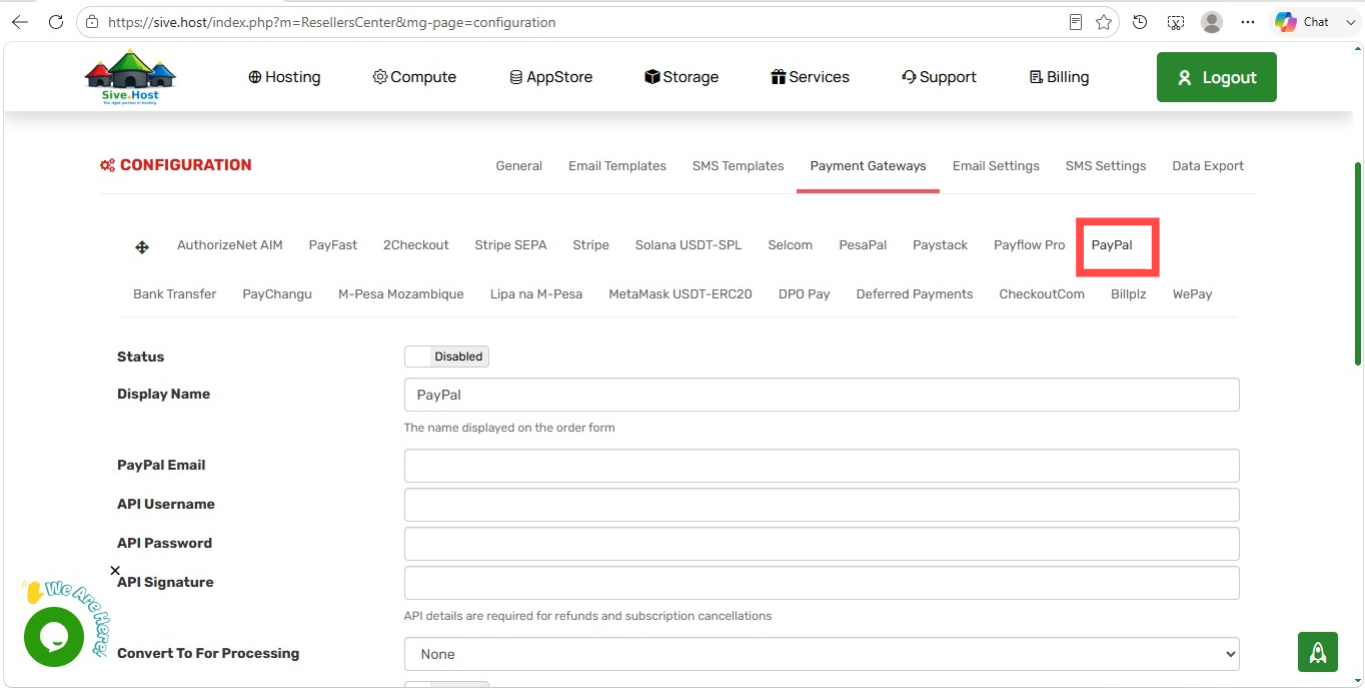Screen dimensions: 1365x688
Task: Click the API Signature input field
Action: [x=821, y=583]
